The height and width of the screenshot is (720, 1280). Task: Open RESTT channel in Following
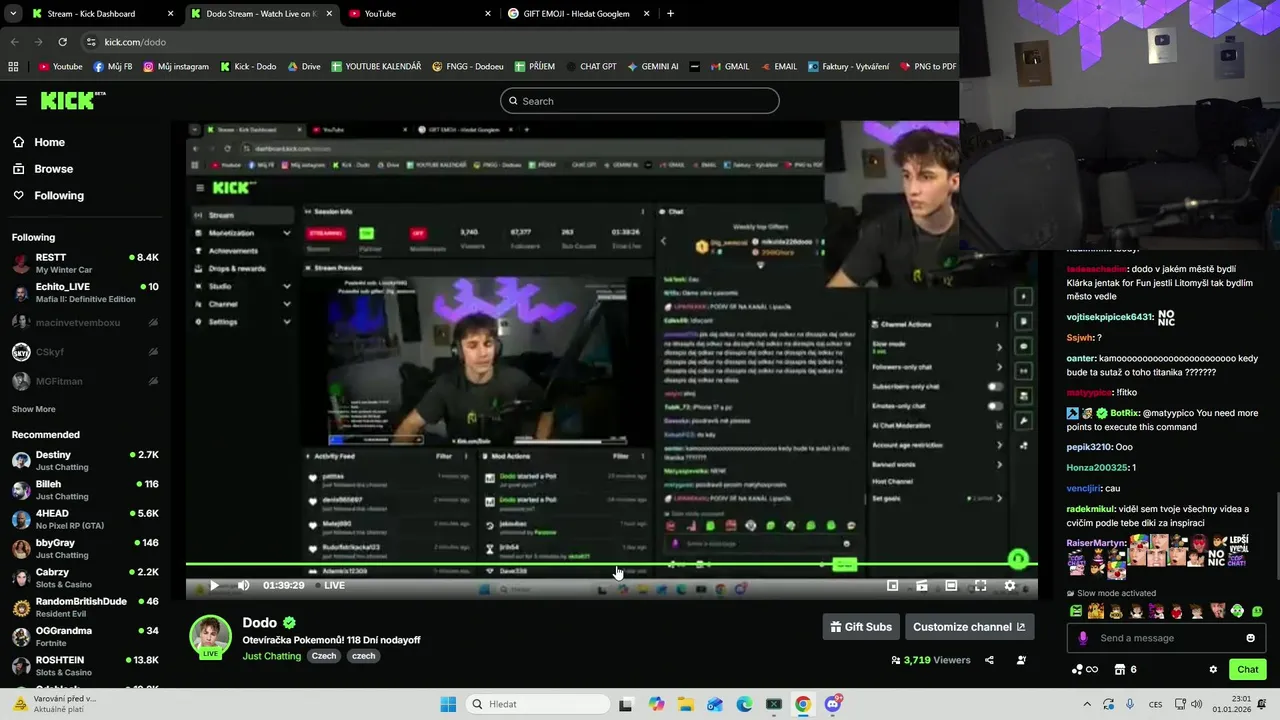(85, 264)
